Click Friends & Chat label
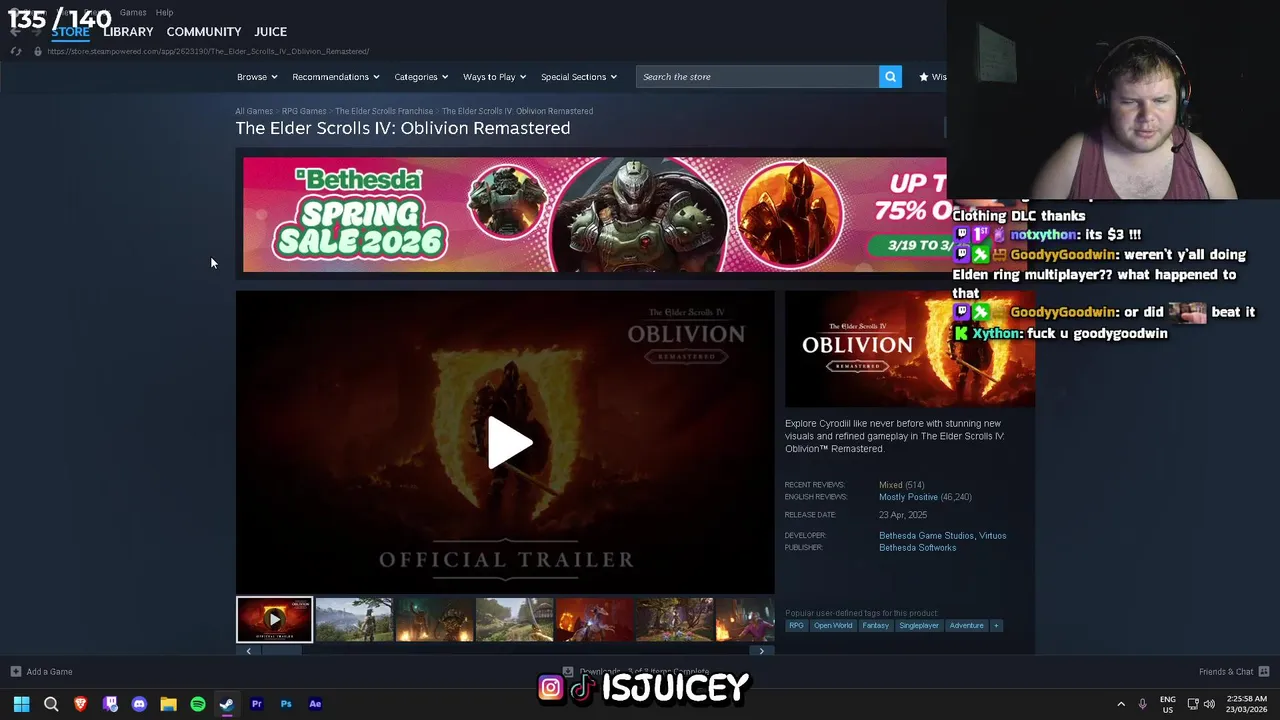 point(1226,672)
